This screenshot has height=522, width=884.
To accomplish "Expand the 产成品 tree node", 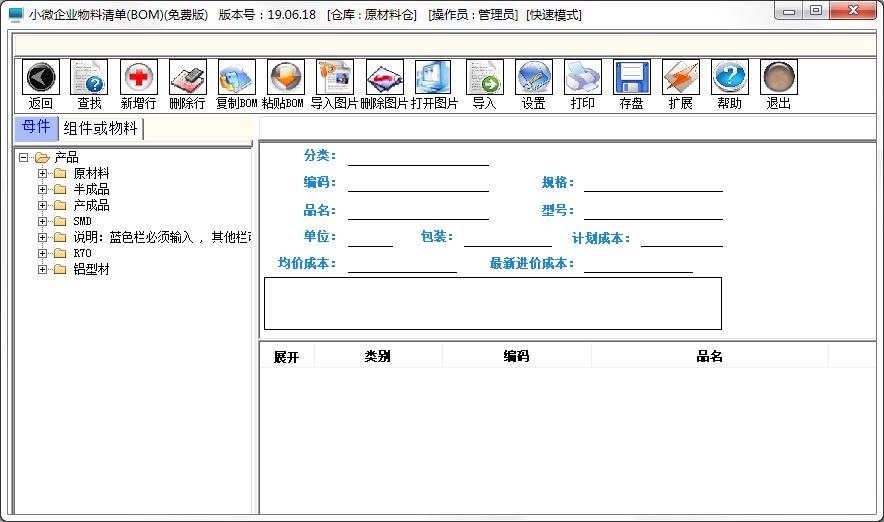I will pos(42,205).
